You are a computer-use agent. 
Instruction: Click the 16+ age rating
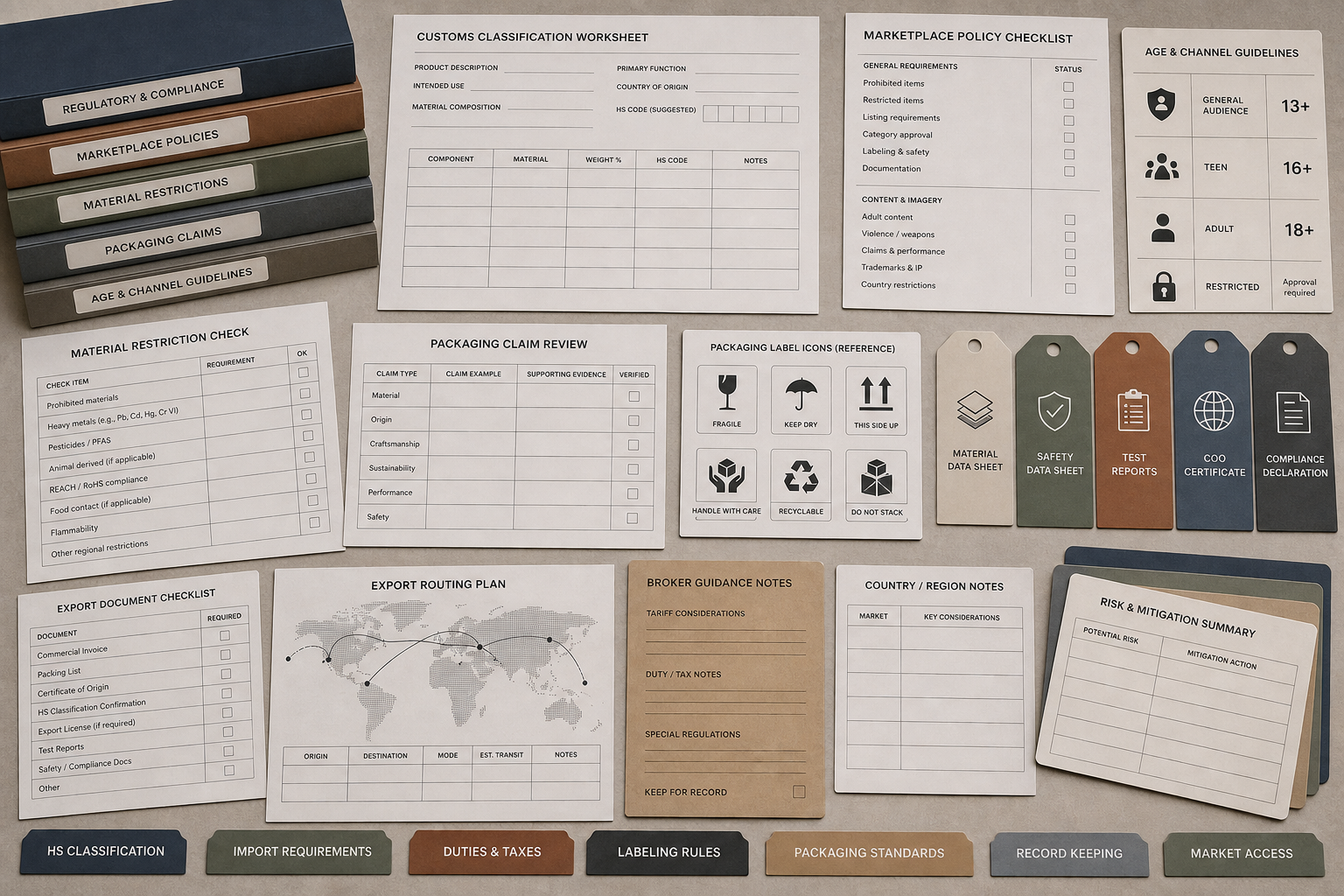coord(1297,168)
